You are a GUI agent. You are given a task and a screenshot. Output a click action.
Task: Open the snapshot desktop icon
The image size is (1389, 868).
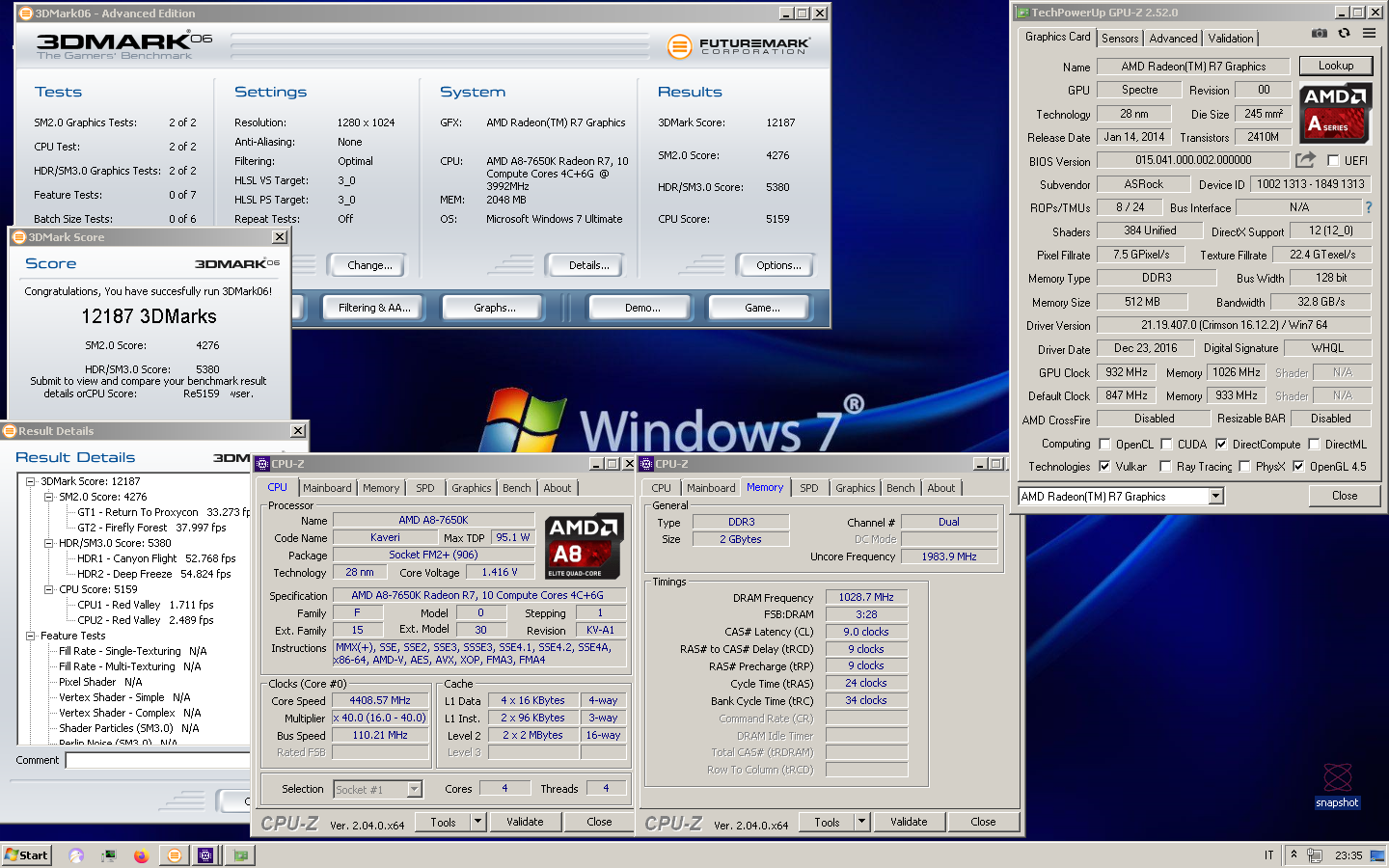tap(1337, 785)
